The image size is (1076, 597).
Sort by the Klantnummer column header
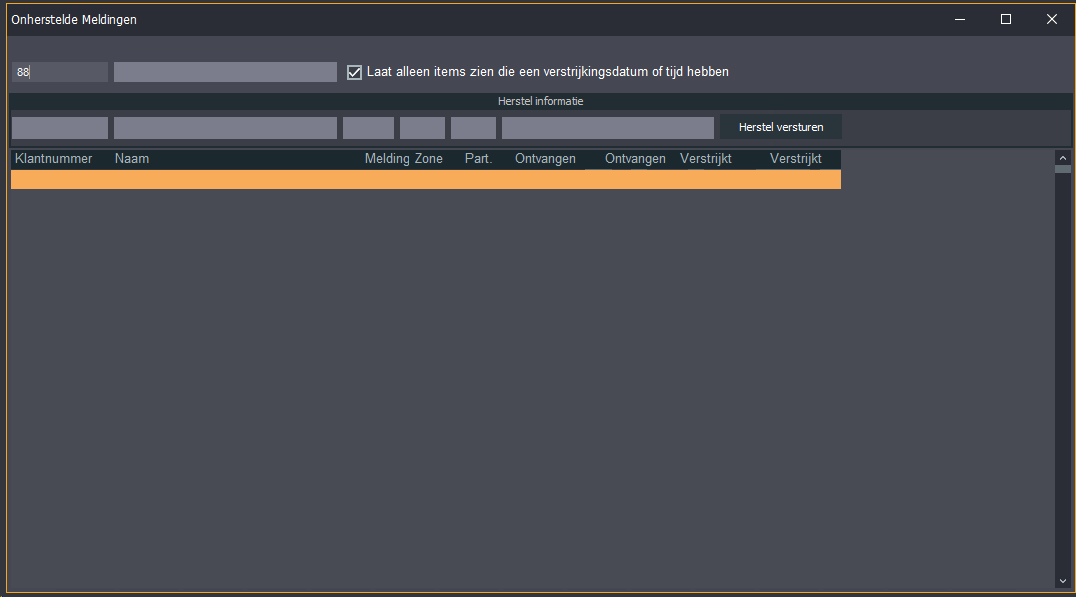(54, 159)
